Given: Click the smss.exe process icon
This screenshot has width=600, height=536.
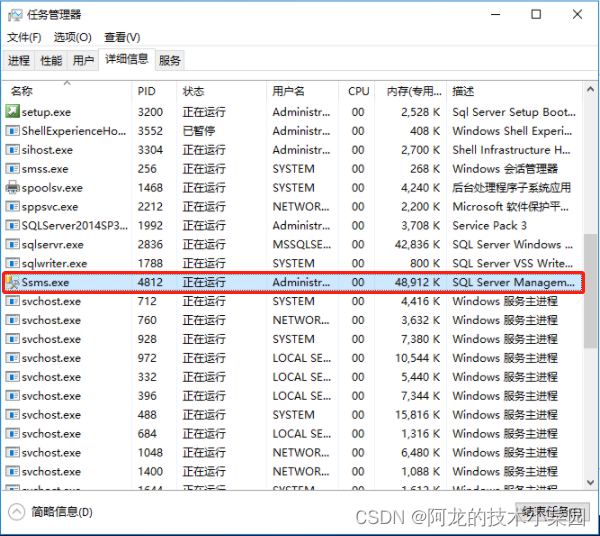Looking at the screenshot, I should point(12,169).
